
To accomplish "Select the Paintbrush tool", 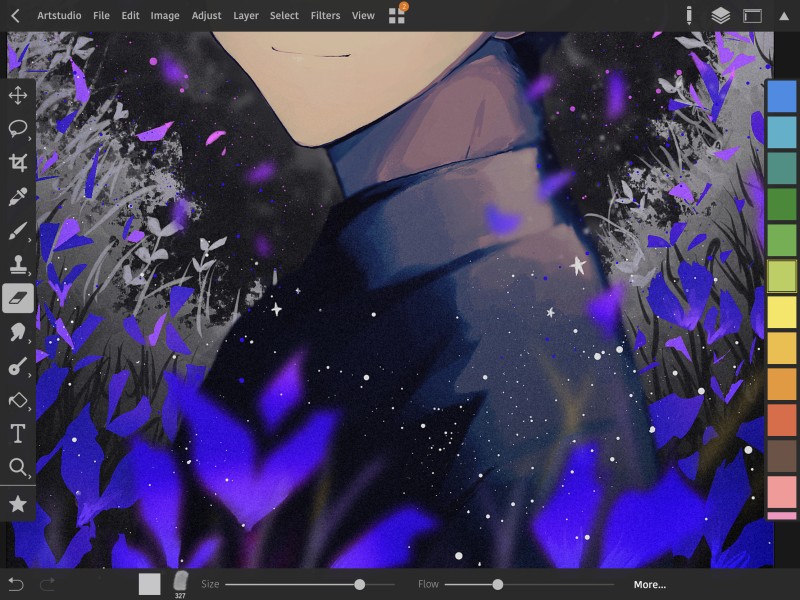I will click(x=18, y=231).
